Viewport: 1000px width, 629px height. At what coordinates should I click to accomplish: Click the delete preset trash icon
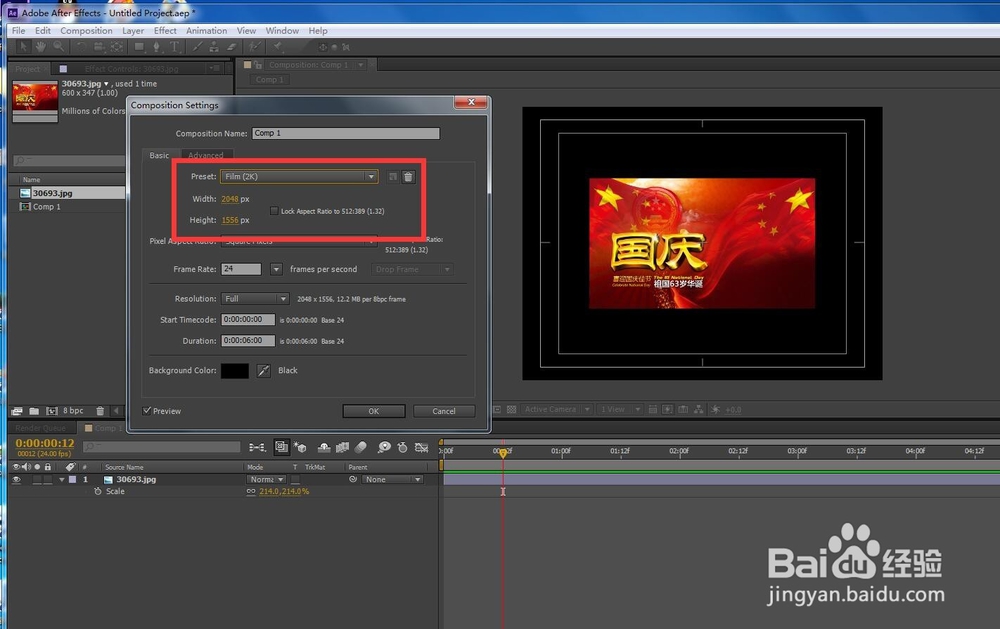[408, 177]
